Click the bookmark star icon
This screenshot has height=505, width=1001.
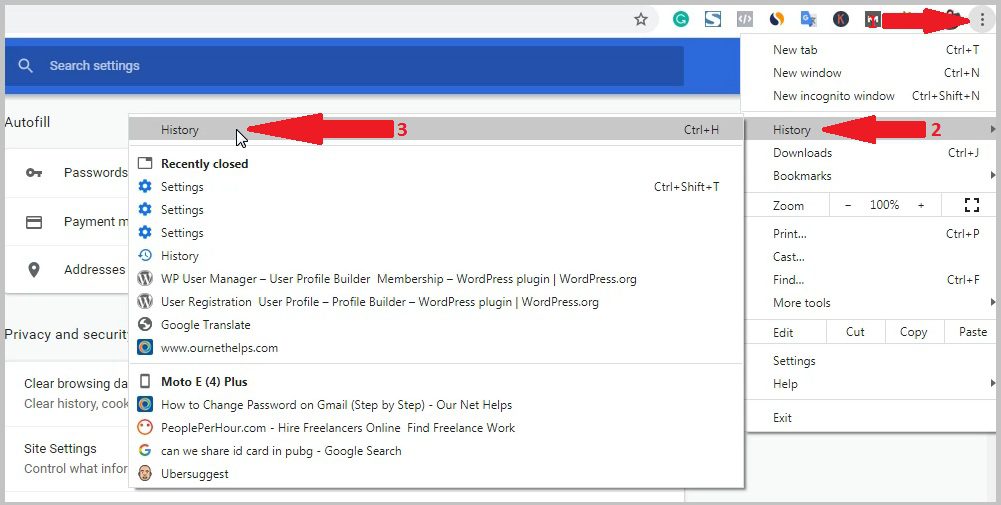[641, 19]
